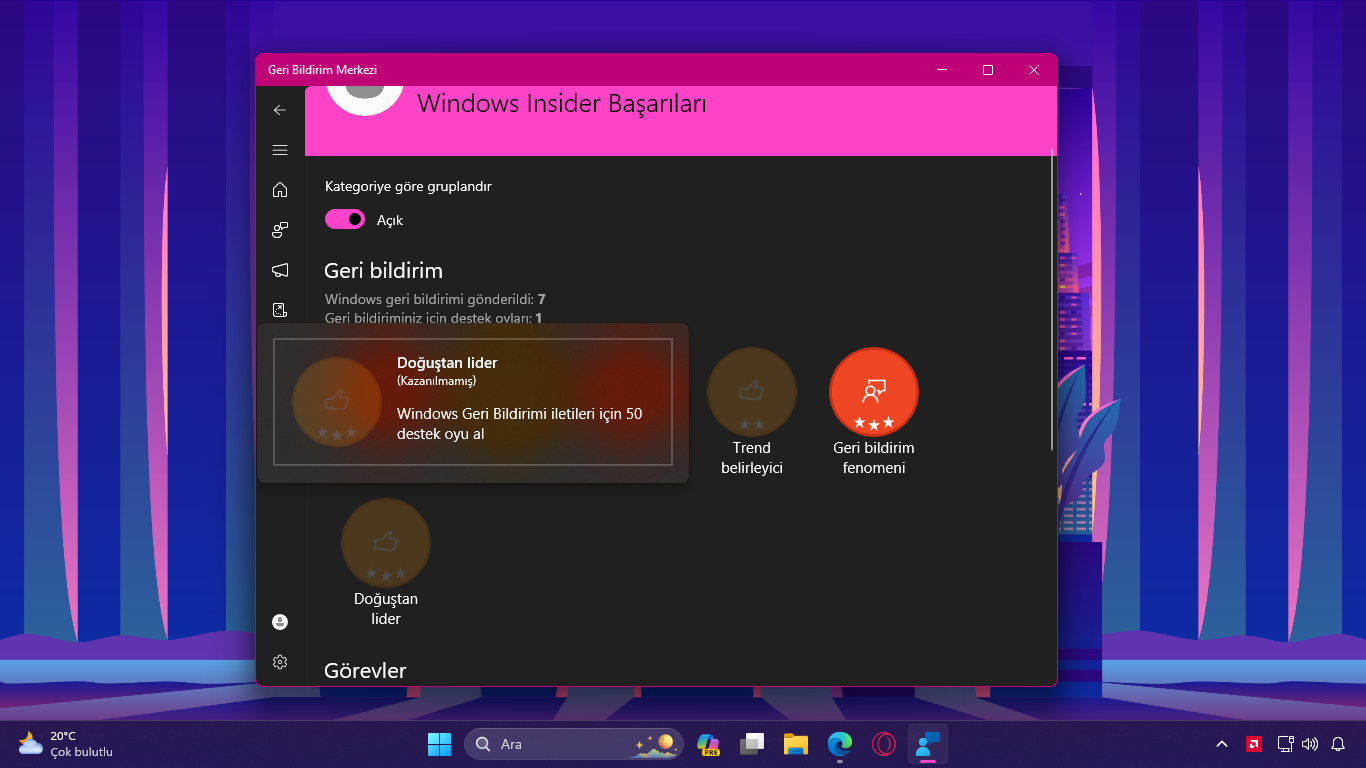The image size is (1366, 768).
Task: Click "Windows geri bildirimi gönderildi: 7" text
Action: pos(435,299)
